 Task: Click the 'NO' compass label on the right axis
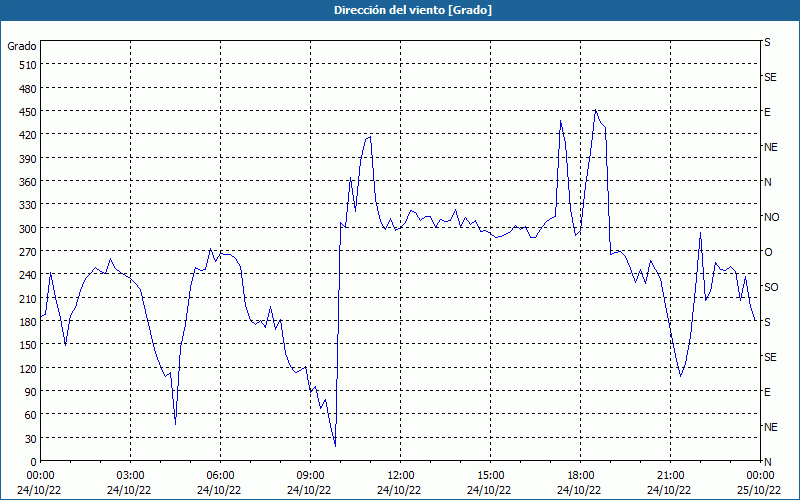click(x=772, y=217)
